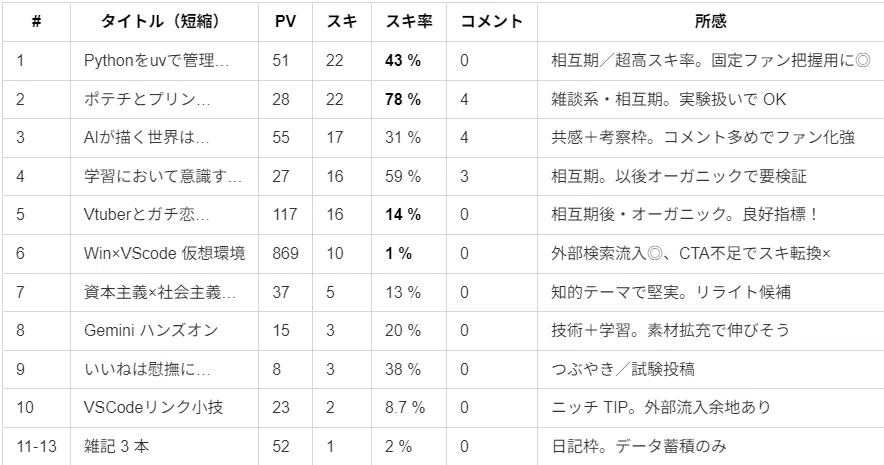Click the スキ率 column header

[409, 21]
